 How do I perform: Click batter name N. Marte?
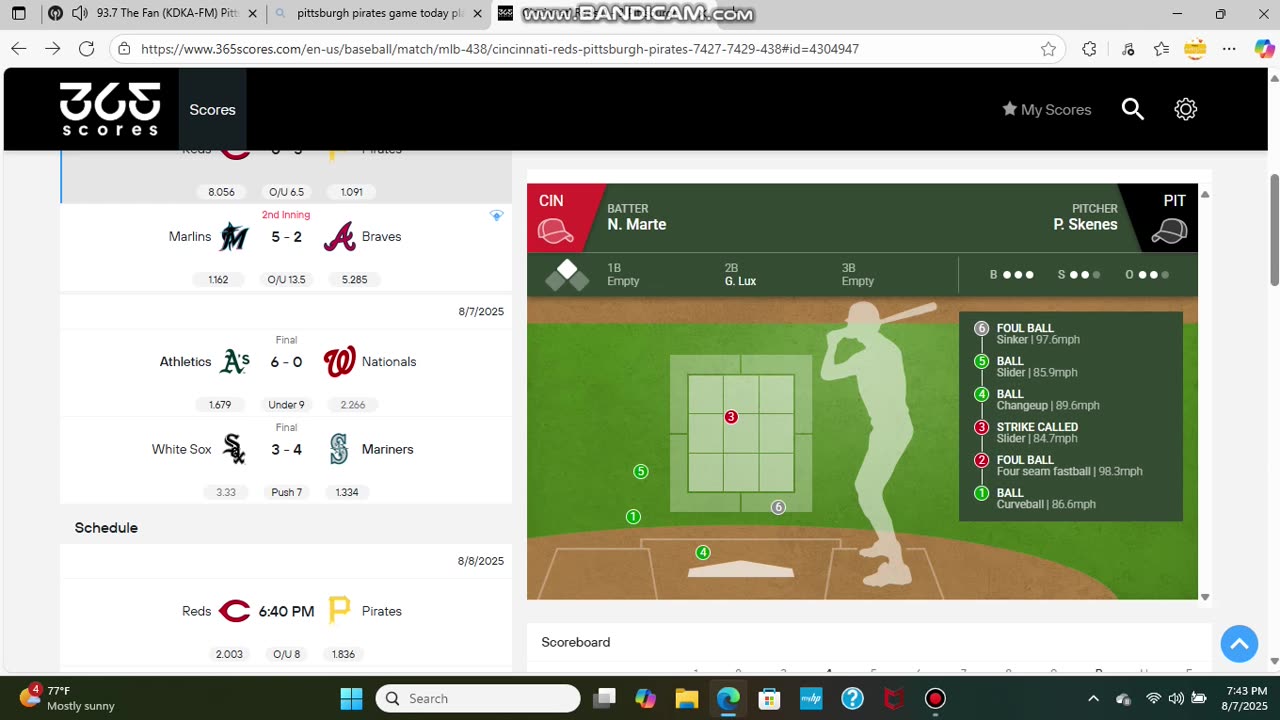click(x=636, y=225)
